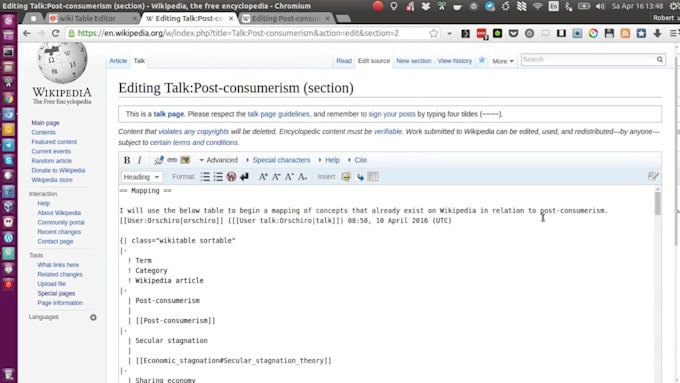
Task: Switch editor via pencil icon at toolbar right
Action: 653,176
